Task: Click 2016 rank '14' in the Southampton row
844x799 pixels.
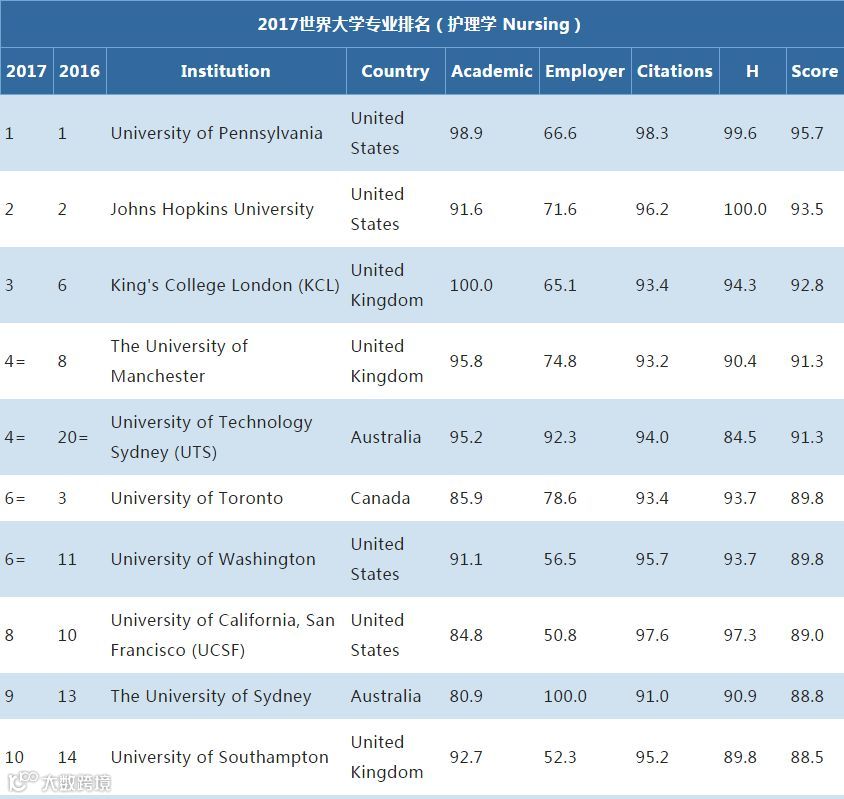Action: [x=67, y=757]
